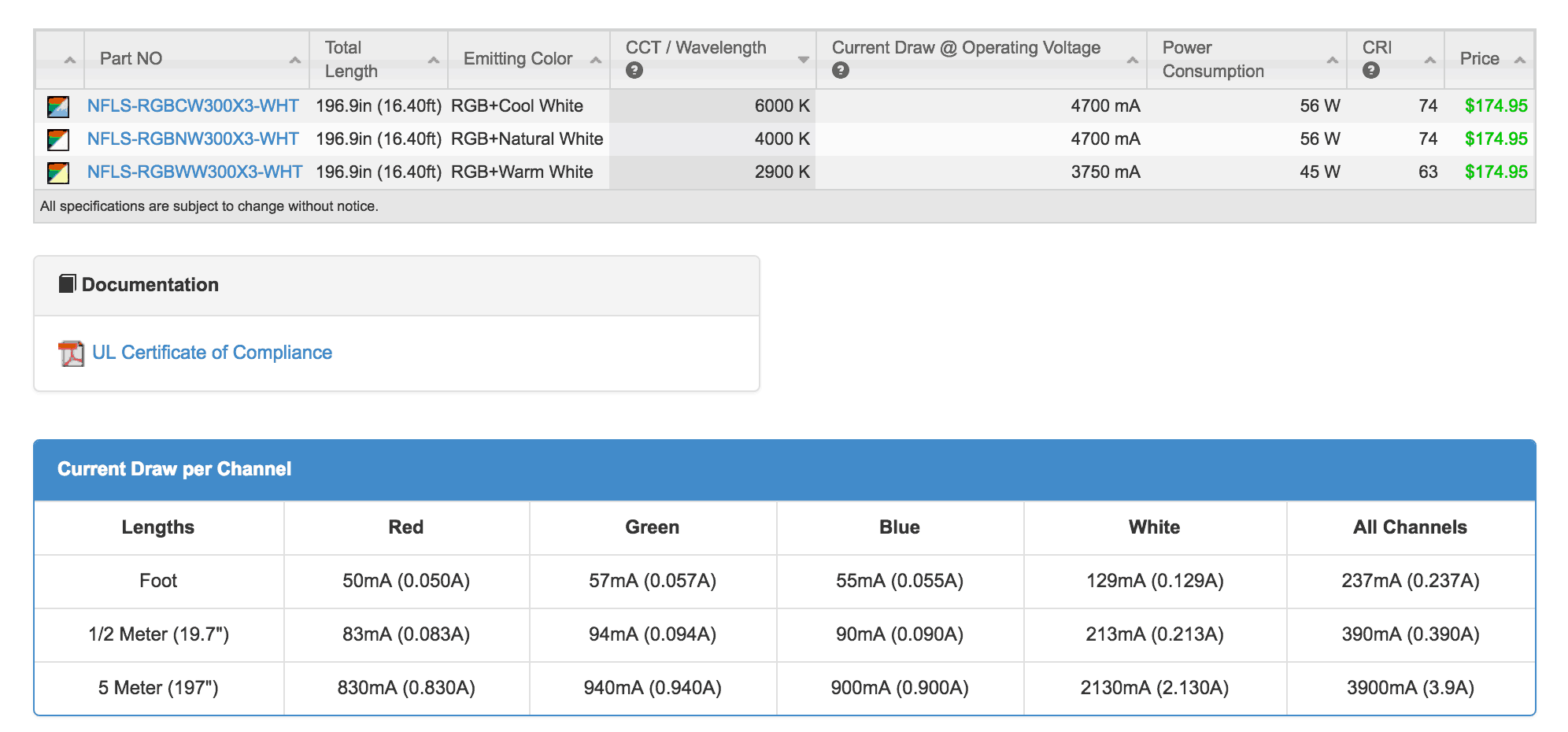Select the RGB swatch next to NFLS-RGBWW300X3-WHT
This screenshot has width=1568, height=732.
(x=57, y=171)
